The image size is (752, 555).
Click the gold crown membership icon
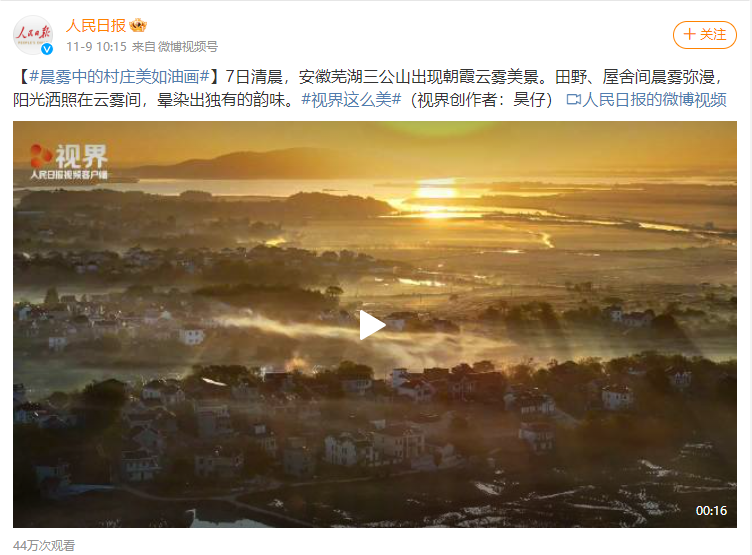[138, 25]
